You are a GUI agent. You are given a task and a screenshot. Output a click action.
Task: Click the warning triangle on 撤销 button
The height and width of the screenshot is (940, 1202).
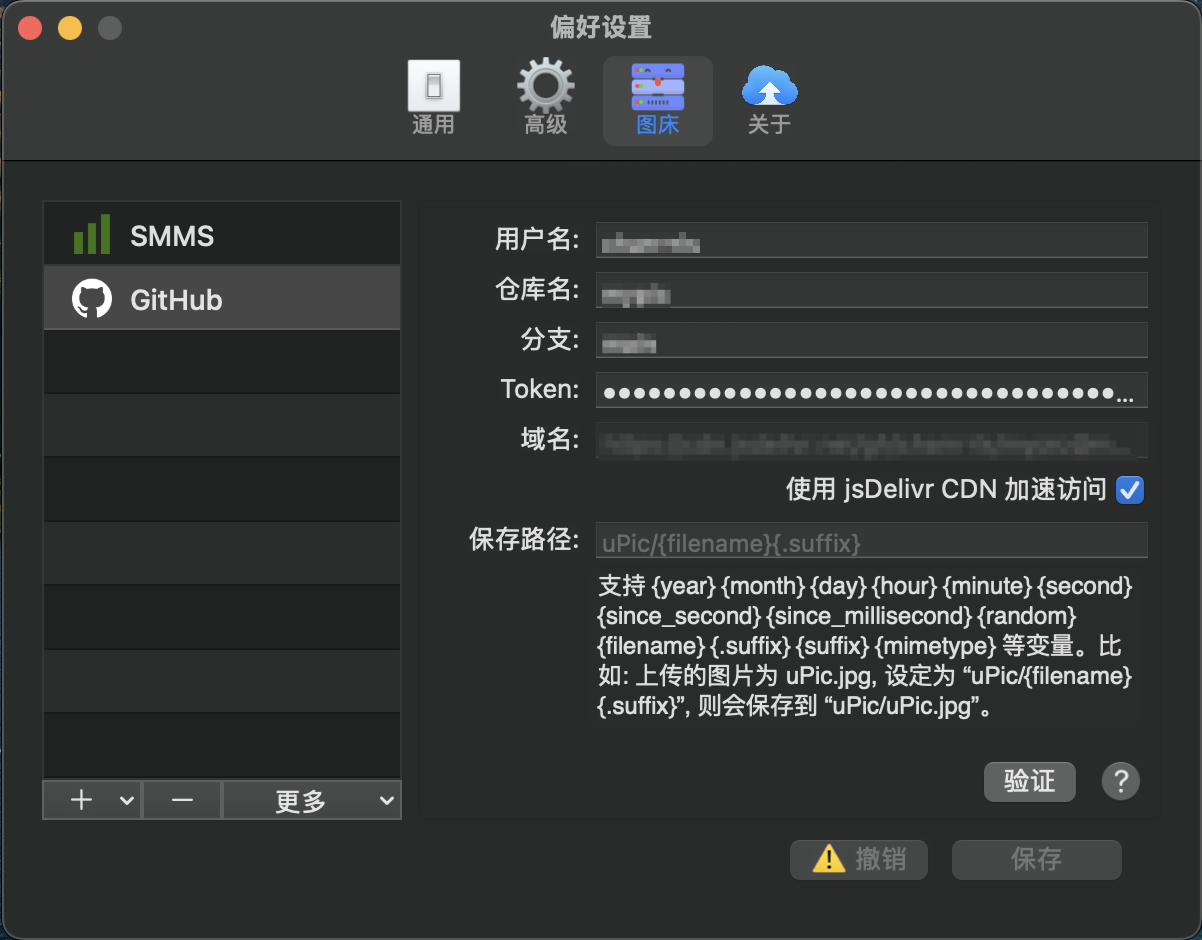(825, 859)
